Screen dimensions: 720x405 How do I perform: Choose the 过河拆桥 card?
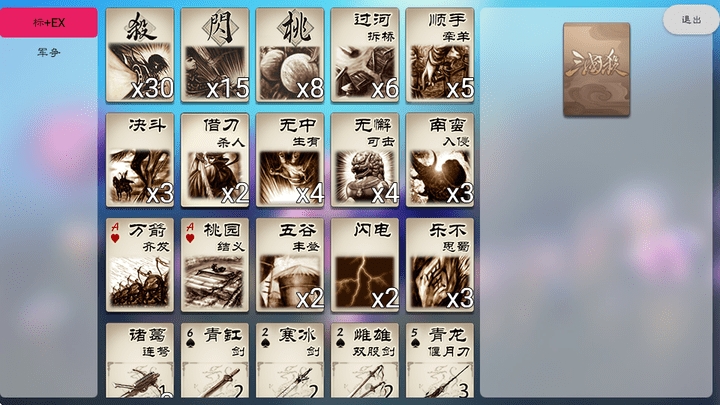click(x=365, y=55)
